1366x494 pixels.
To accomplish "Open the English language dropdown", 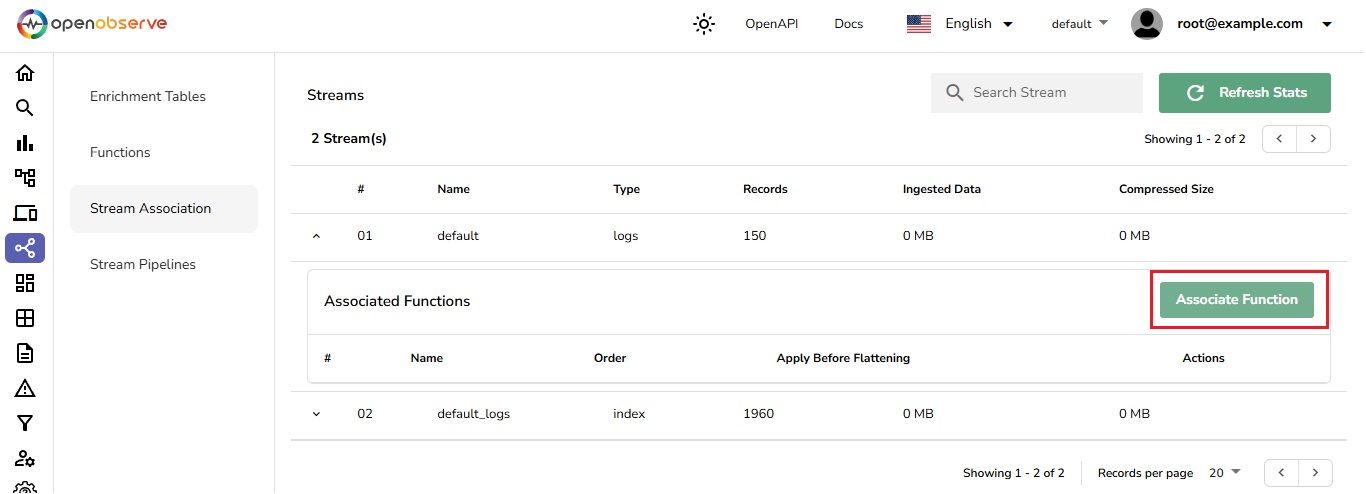I will click(x=960, y=24).
